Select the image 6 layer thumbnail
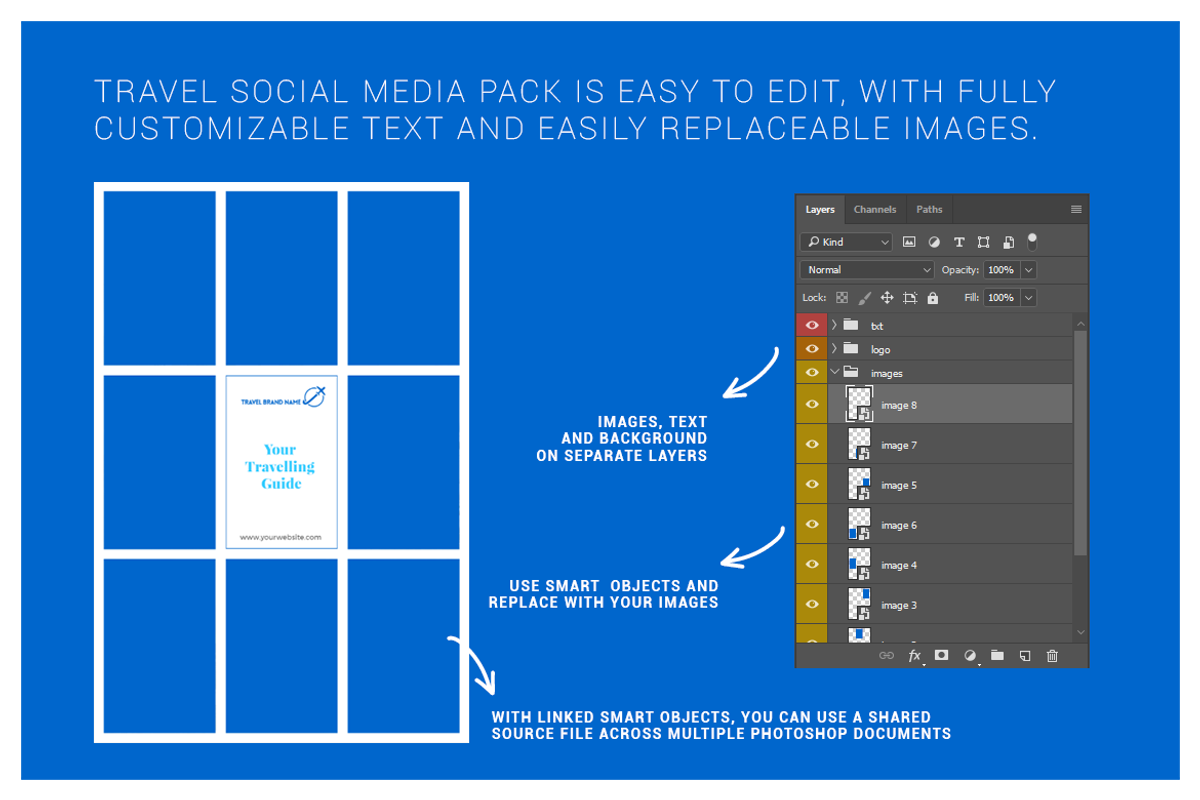This screenshot has width=1200, height=800. click(x=859, y=524)
